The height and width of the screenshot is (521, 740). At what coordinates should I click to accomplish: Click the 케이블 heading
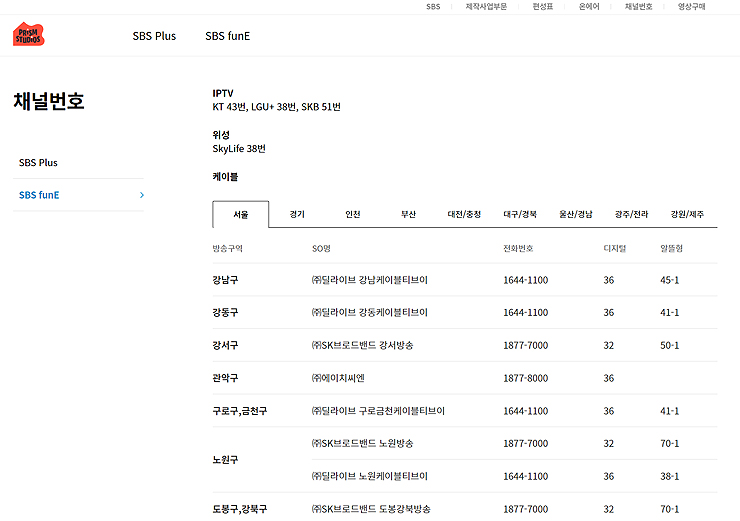coord(225,177)
